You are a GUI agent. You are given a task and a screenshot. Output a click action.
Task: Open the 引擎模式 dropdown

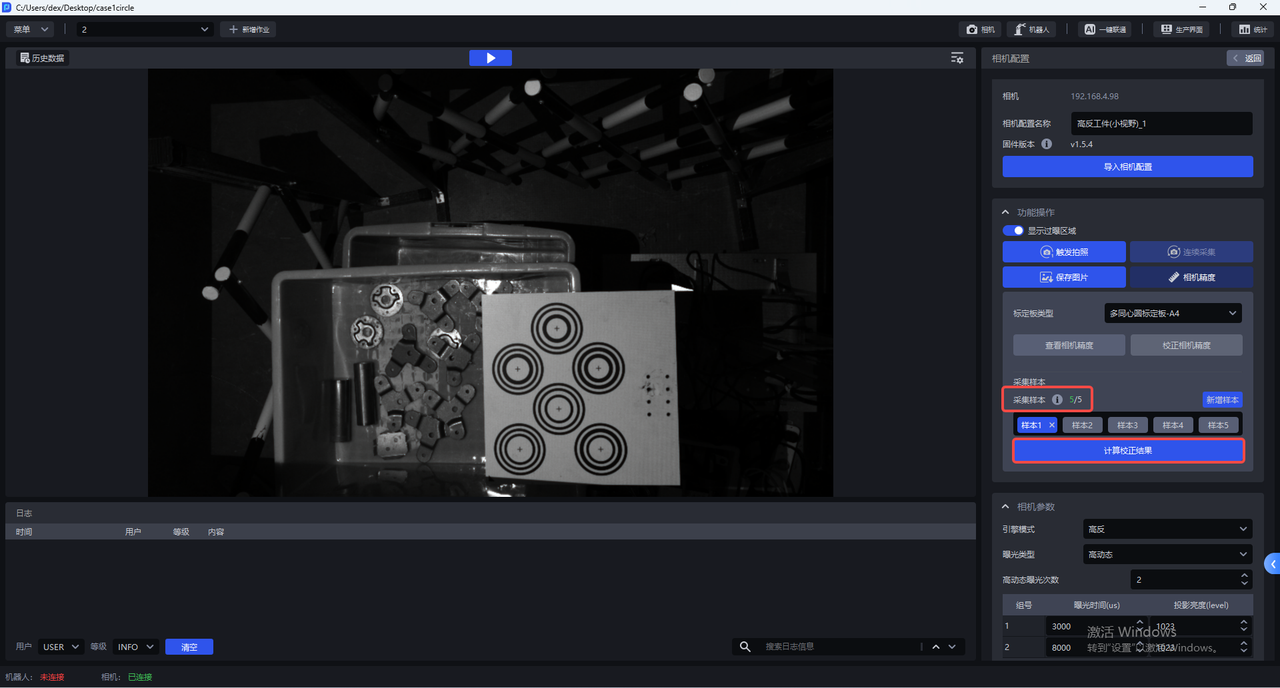[x=1167, y=529]
